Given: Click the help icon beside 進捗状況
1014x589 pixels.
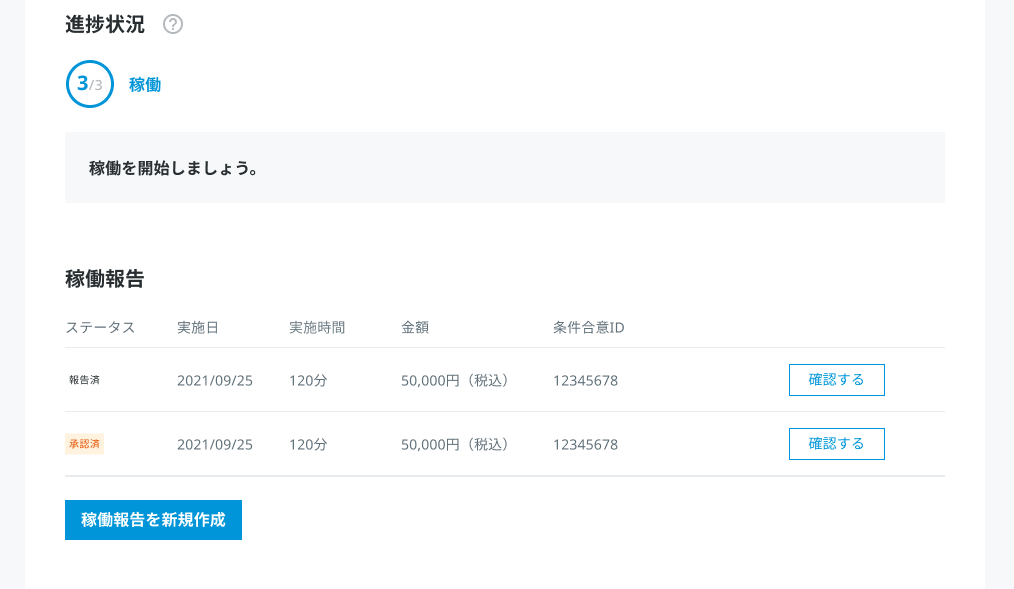Looking at the screenshot, I should point(173,25).
